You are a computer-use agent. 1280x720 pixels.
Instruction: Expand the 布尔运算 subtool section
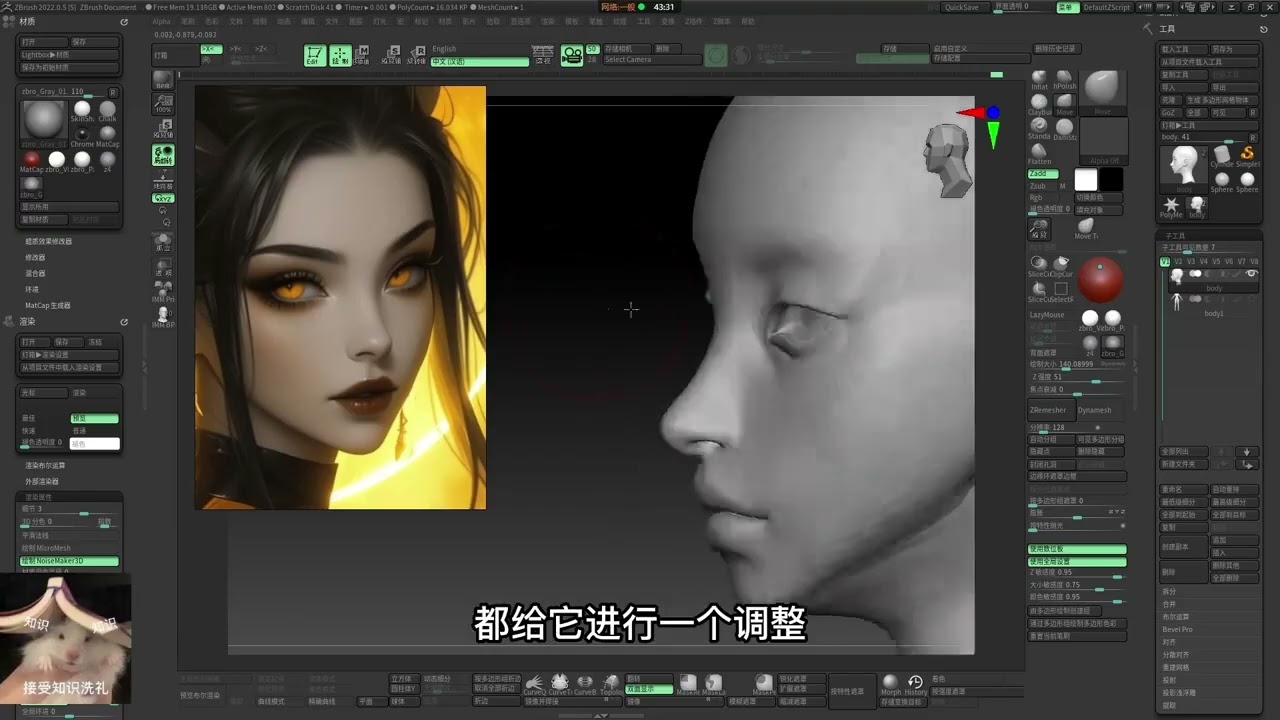(x=1176, y=617)
